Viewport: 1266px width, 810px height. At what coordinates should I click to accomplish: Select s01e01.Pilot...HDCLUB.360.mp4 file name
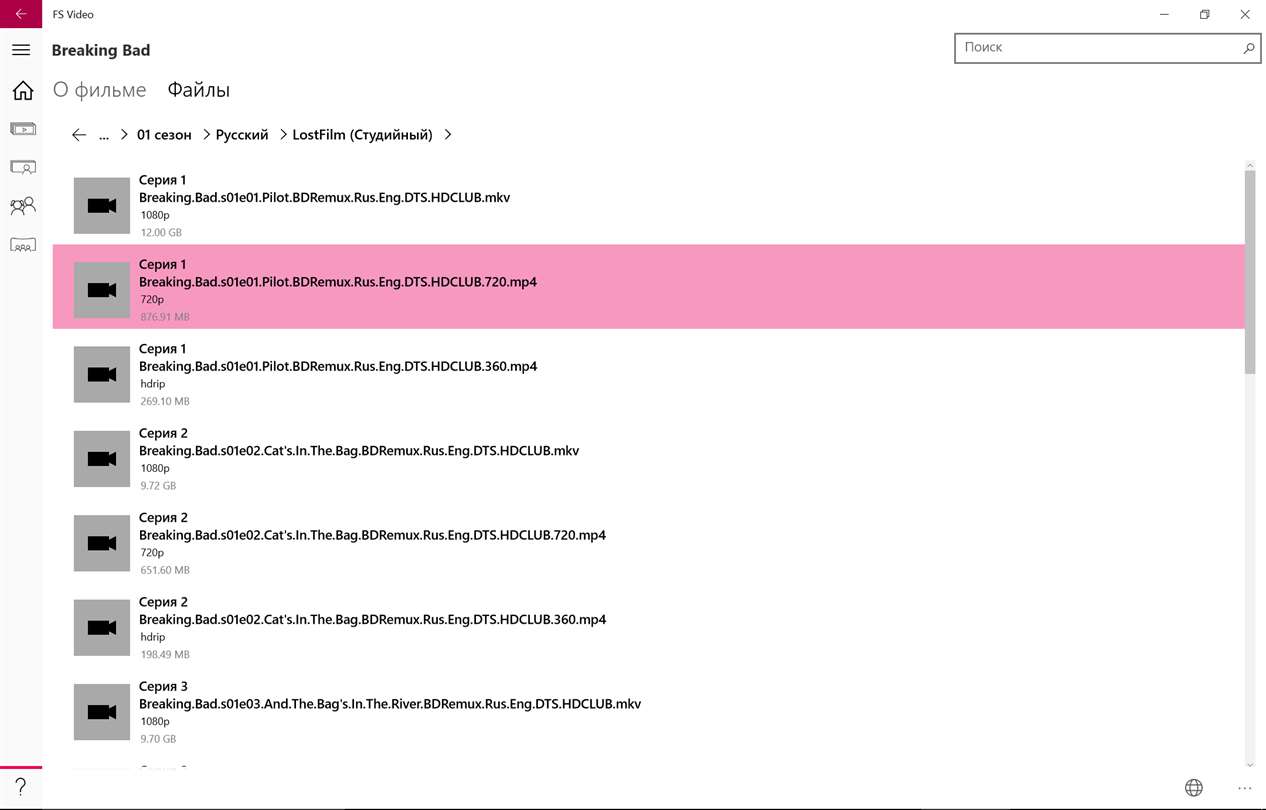coord(338,366)
